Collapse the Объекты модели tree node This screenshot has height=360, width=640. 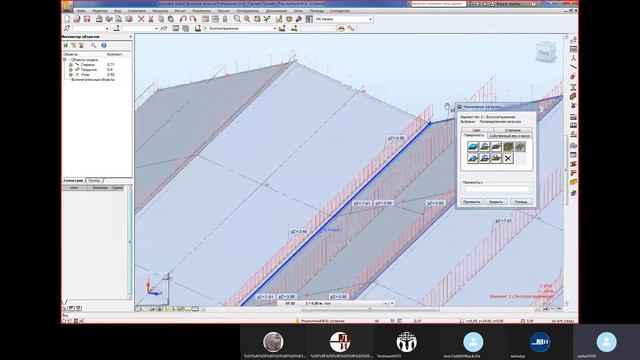coord(65,60)
